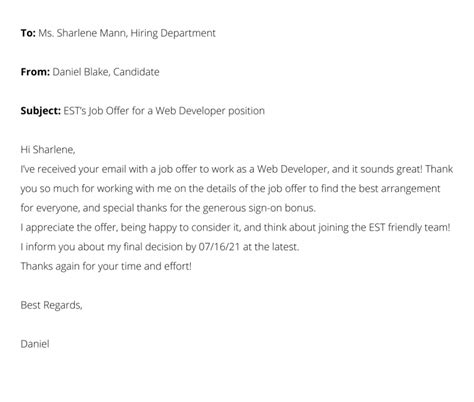Click the date 07/16/21 in the body
This screenshot has height=402, width=474.
pyautogui.click(x=219, y=247)
